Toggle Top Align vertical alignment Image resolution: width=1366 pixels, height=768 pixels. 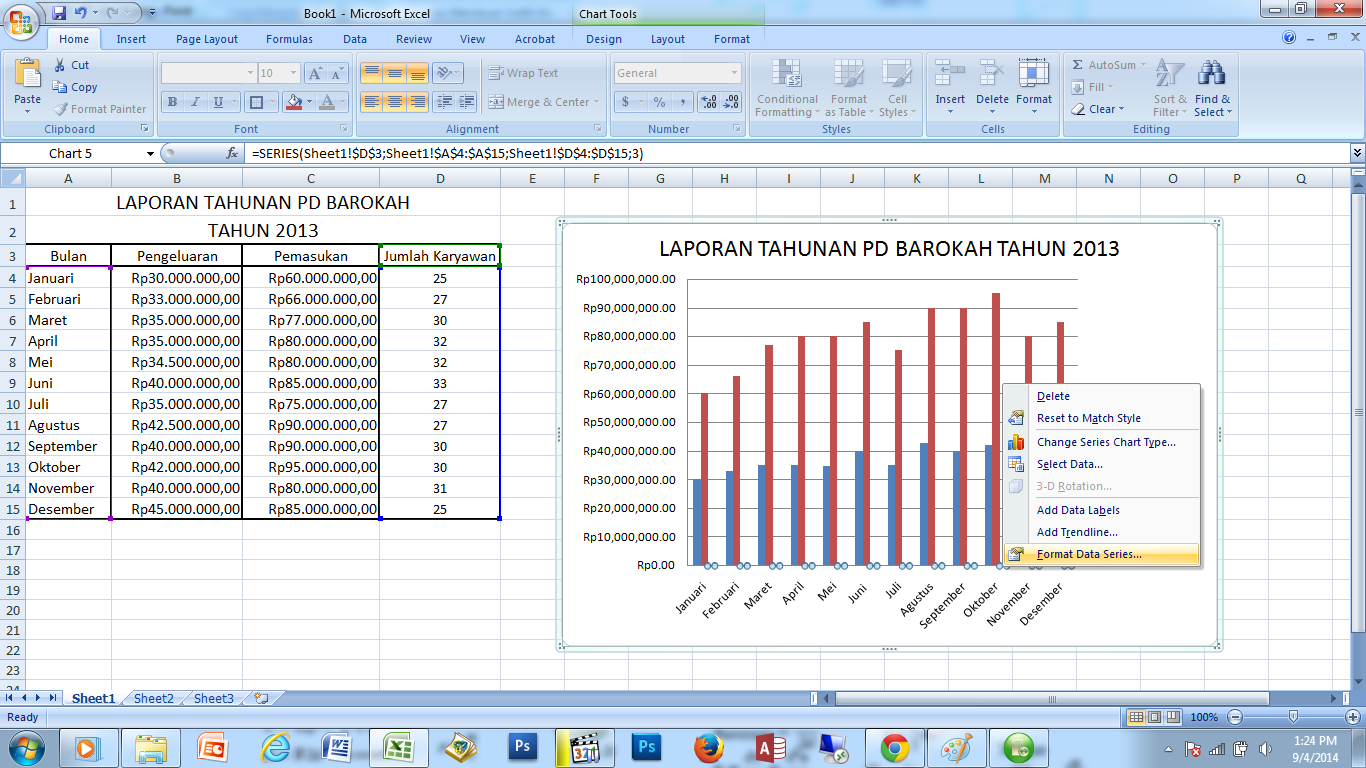(371, 73)
